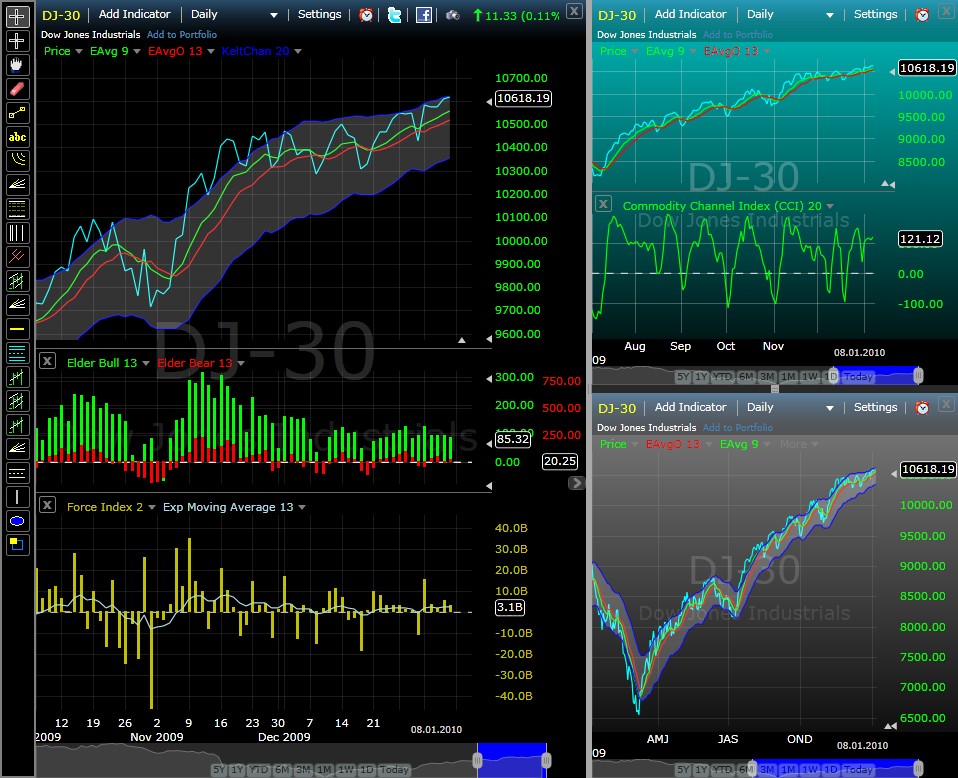Select the yellow trend line tool

tap(17, 112)
